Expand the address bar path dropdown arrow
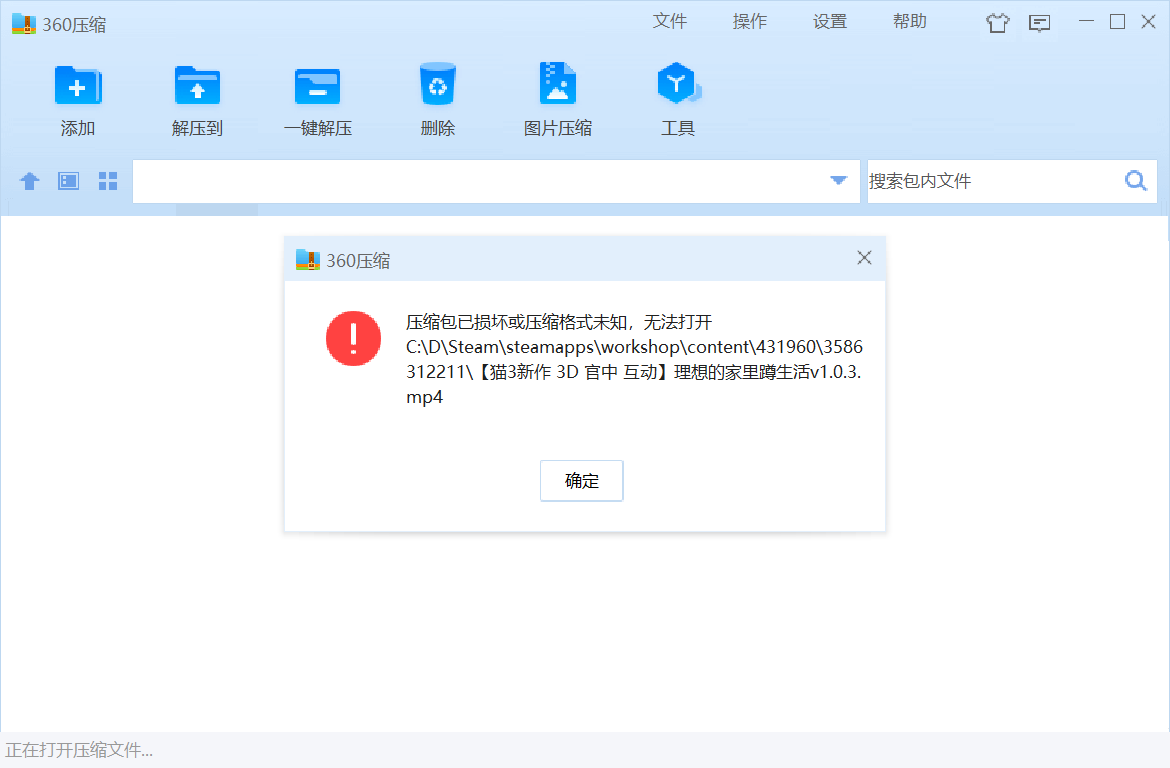The image size is (1170, 768). (838, 181)
